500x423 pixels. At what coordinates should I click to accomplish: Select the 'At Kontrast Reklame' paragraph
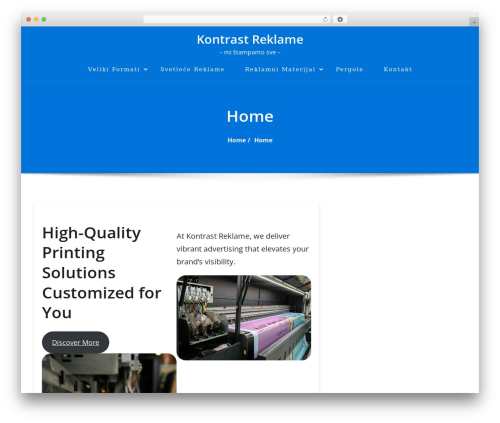click(x=242, y=249)
